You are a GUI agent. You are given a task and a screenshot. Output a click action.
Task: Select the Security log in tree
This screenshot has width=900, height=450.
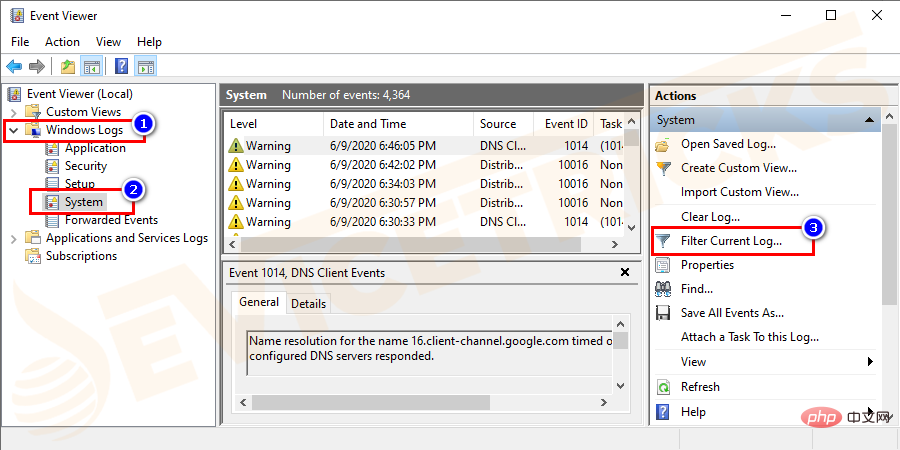pos(85,166)
